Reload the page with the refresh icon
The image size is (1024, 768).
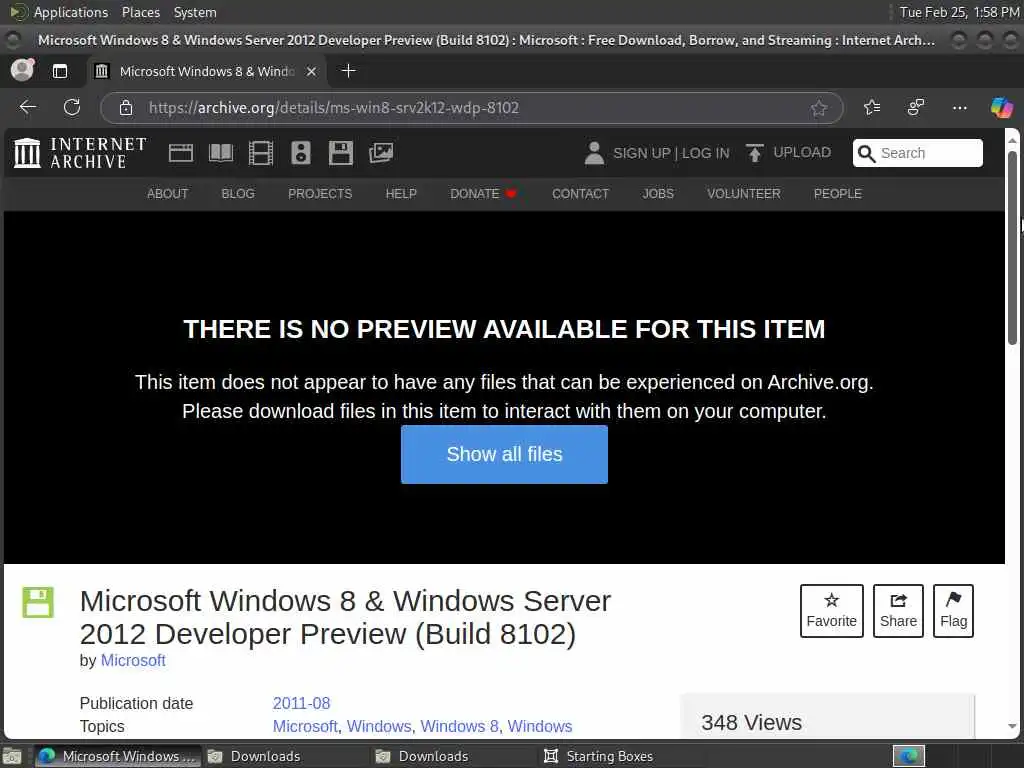[x=72, y=107]
